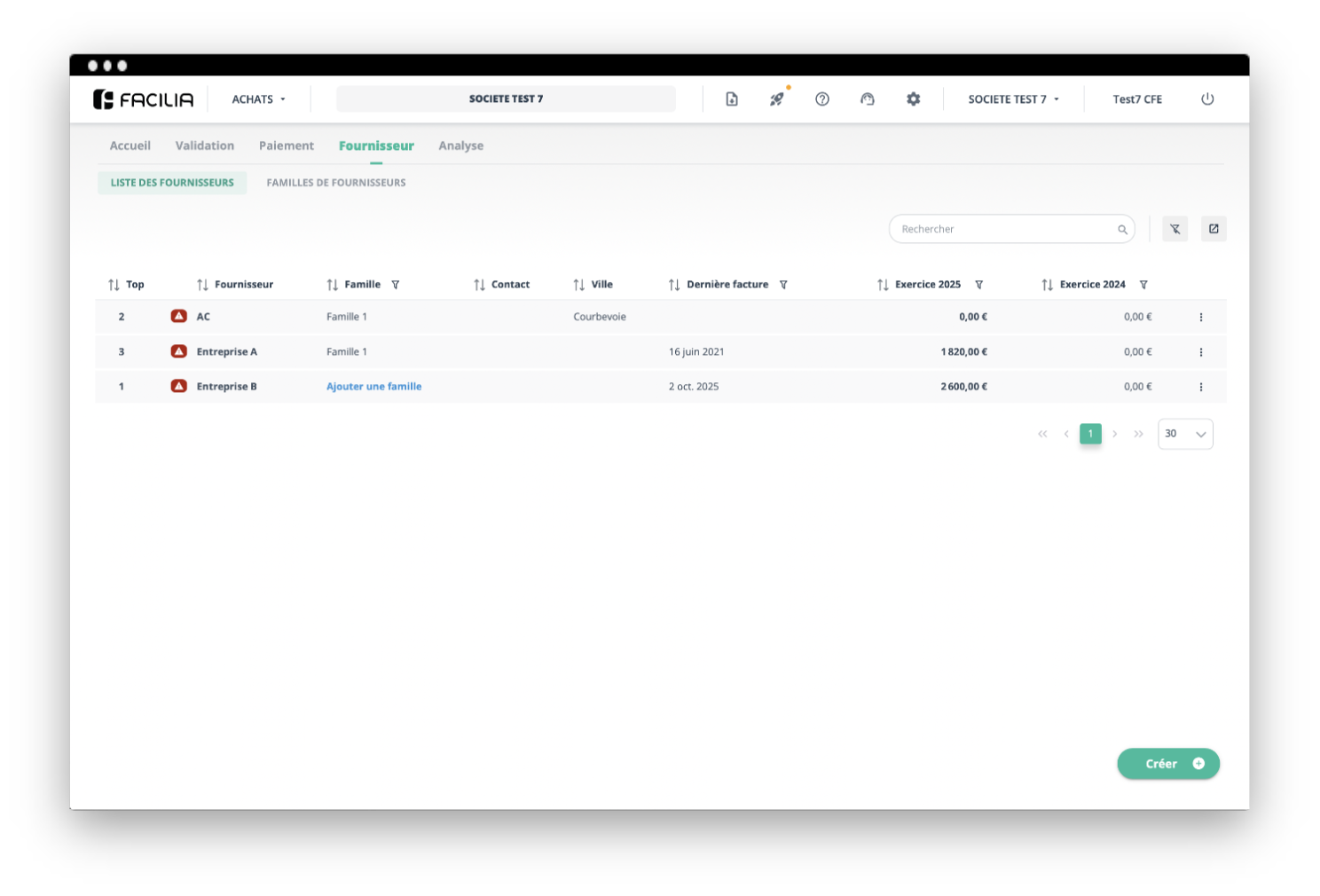Viewport: 1320px width, 896px height.
Task: Open three-dot menu for Entreprise A row
Action: click(1201, 352)
